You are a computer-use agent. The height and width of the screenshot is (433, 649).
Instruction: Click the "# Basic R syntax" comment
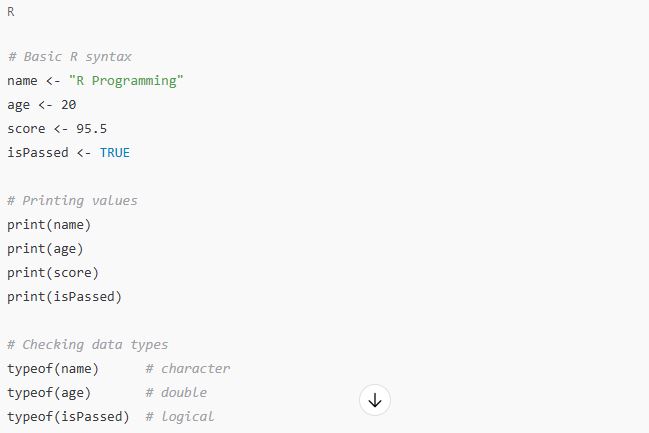tap(70, 56)
